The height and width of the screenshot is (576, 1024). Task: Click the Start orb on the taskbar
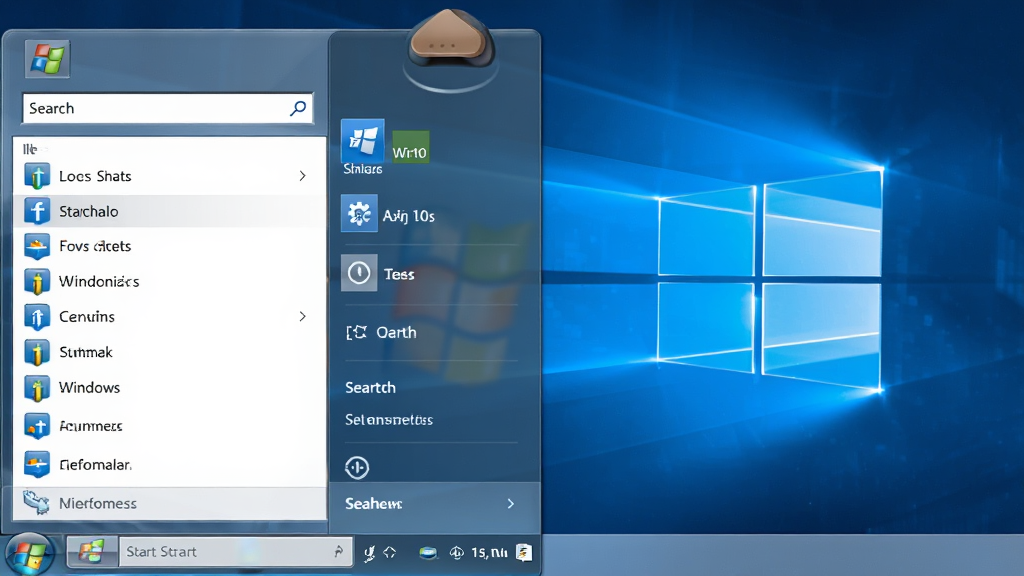(30, 554)
